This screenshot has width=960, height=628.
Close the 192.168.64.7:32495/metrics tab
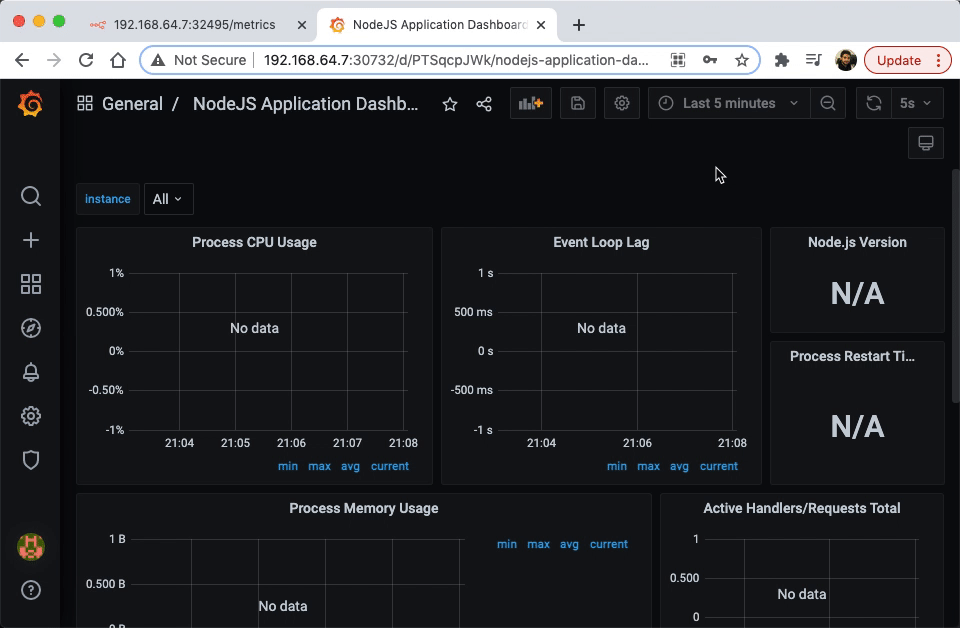(x=302, y=25)
